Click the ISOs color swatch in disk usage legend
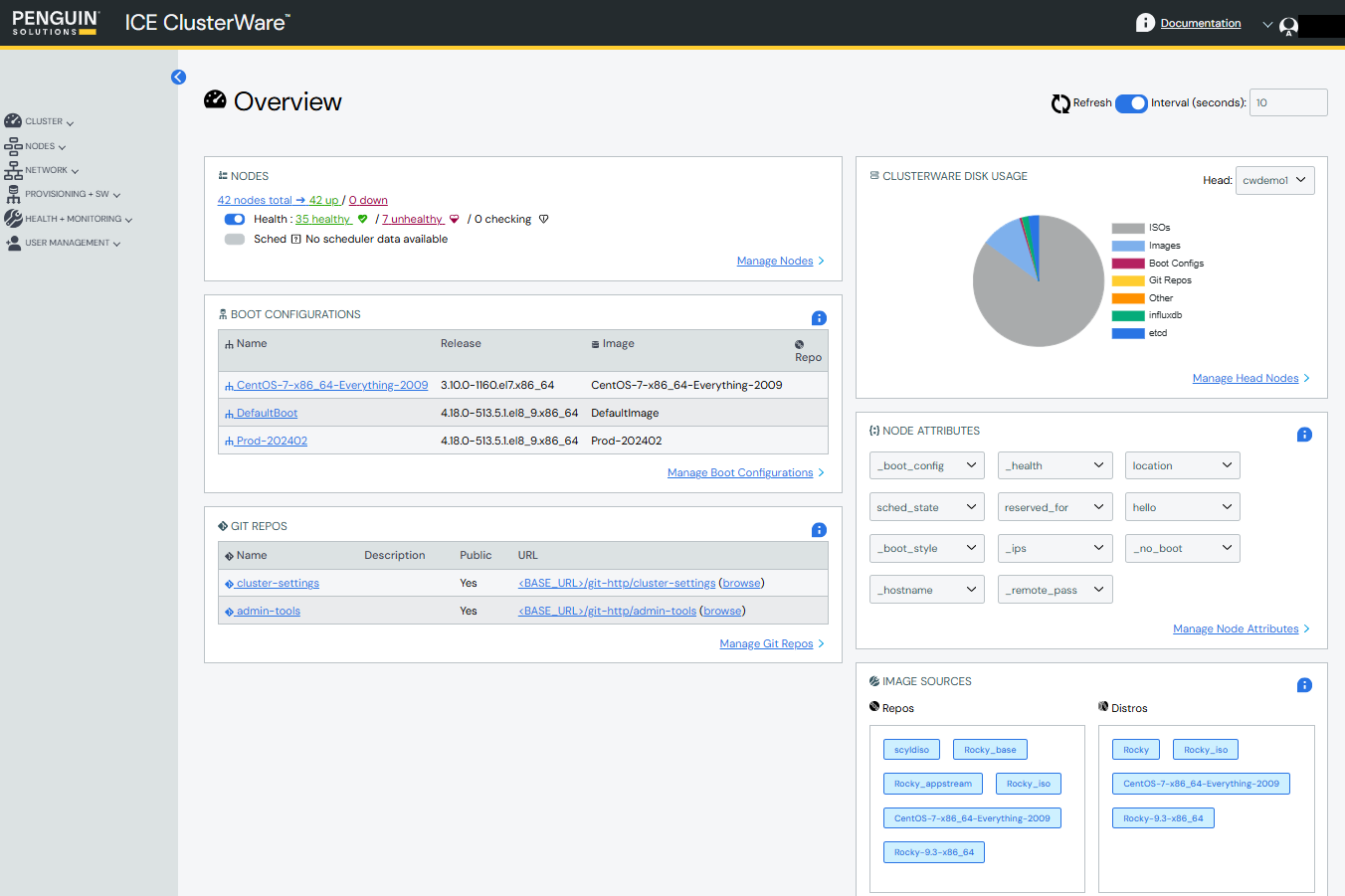 coord(1127,227)
